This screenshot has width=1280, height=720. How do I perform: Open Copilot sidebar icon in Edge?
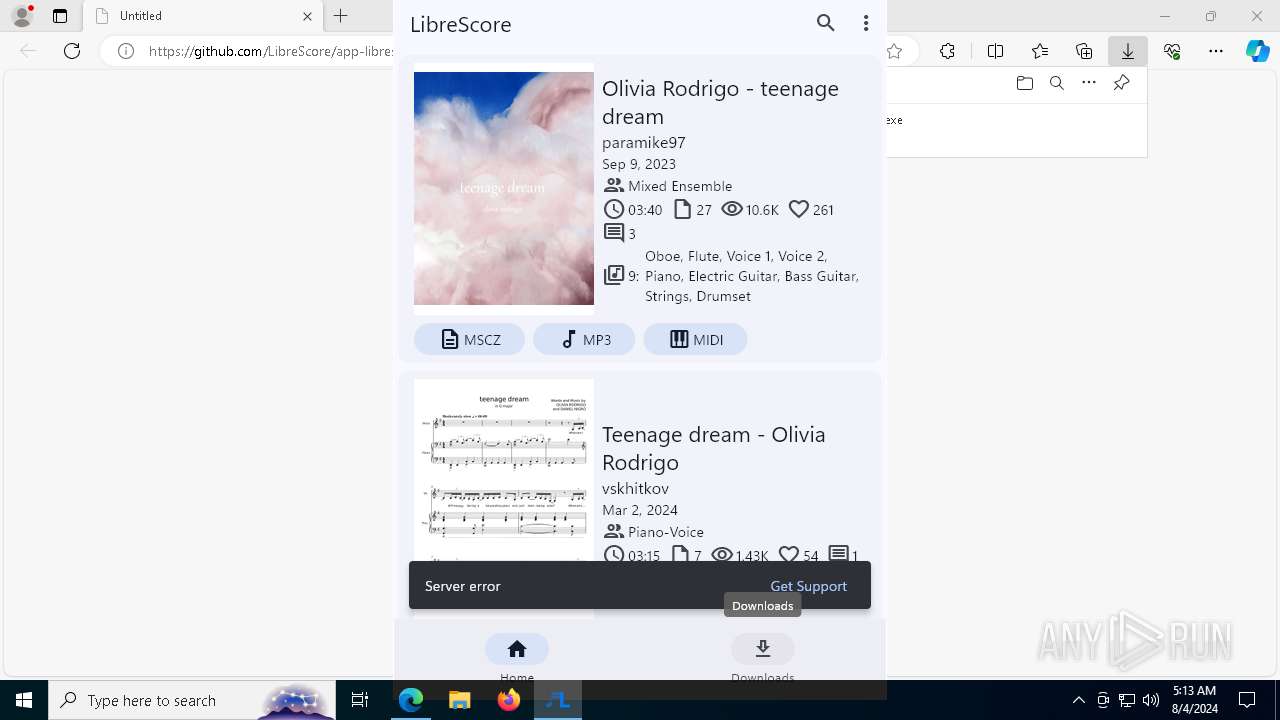click(1258, 51)
